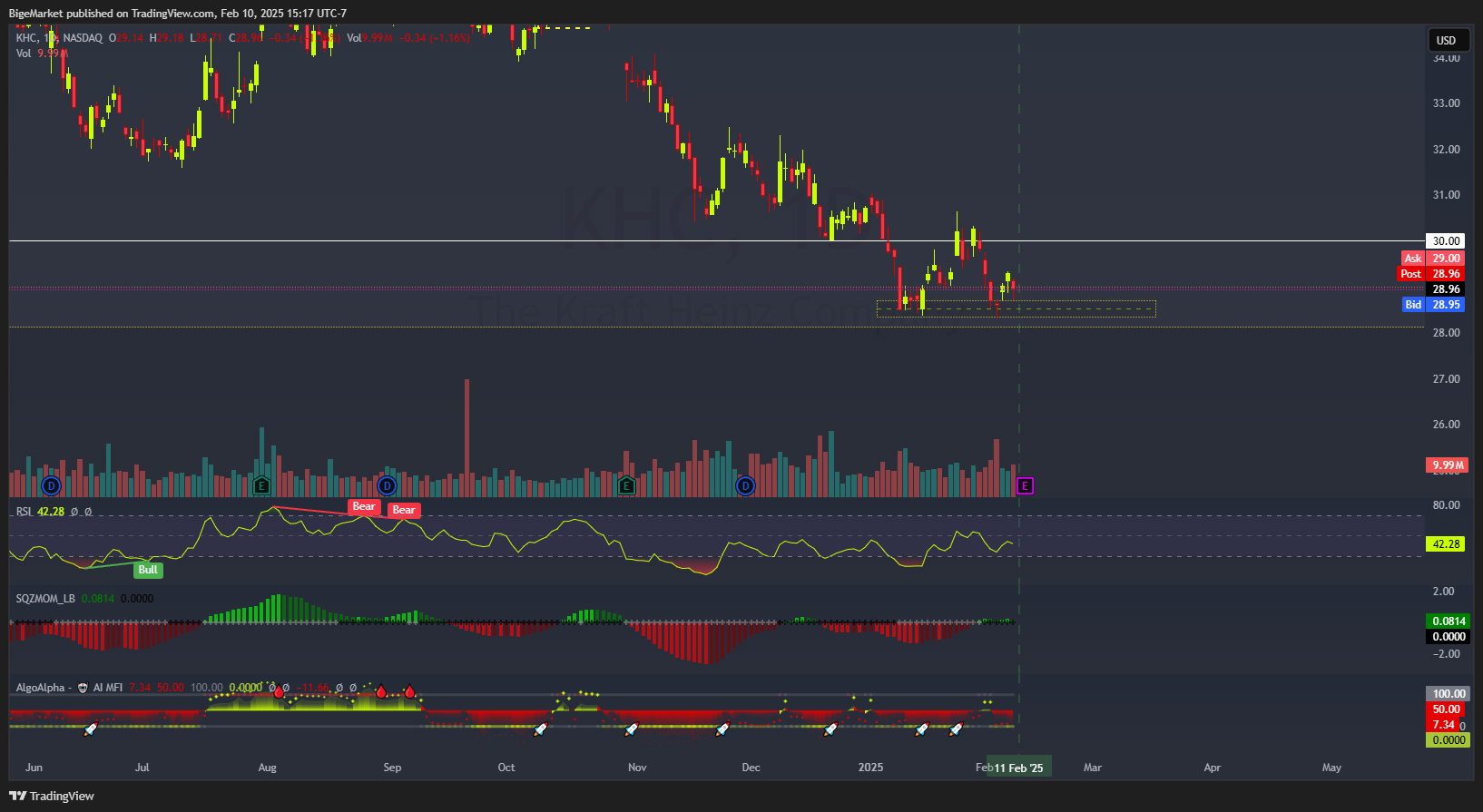The width and height of the screenshot is (1483, 812).
Task: Click the Ask 29.00 price label
Action: click(1433, 259)
